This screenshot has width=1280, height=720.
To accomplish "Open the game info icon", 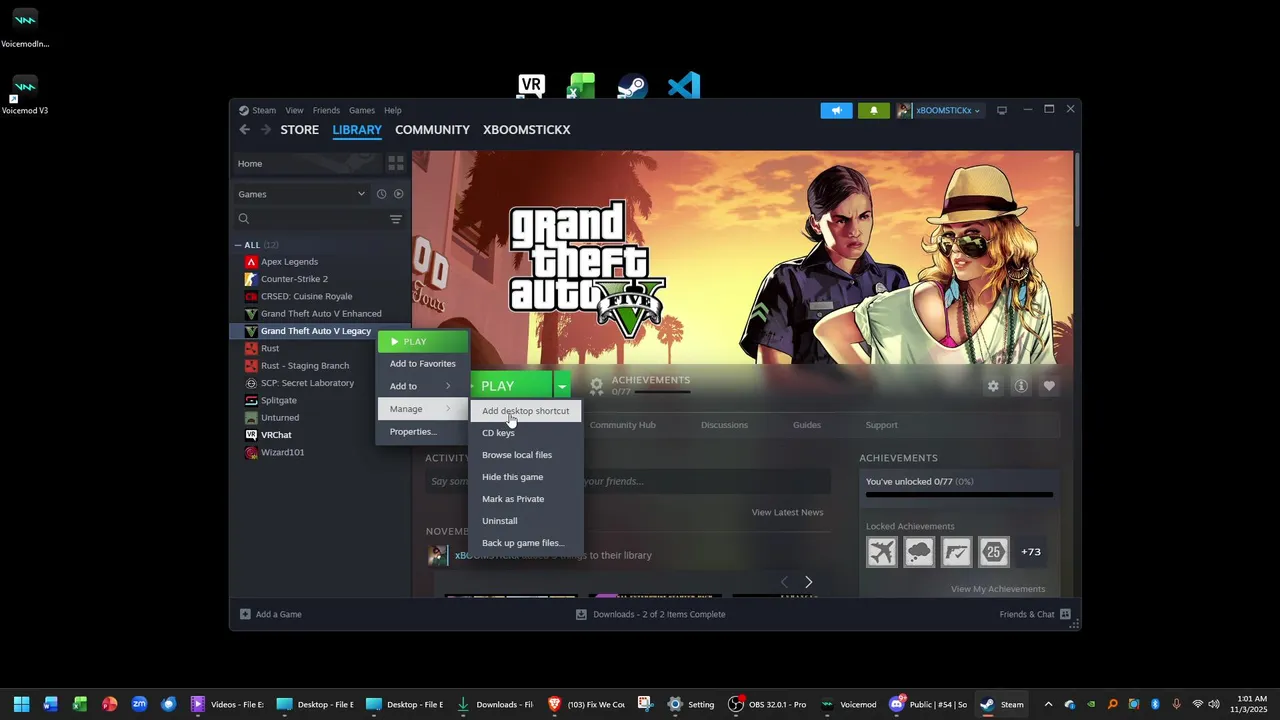I will (x=1021, y=386).
